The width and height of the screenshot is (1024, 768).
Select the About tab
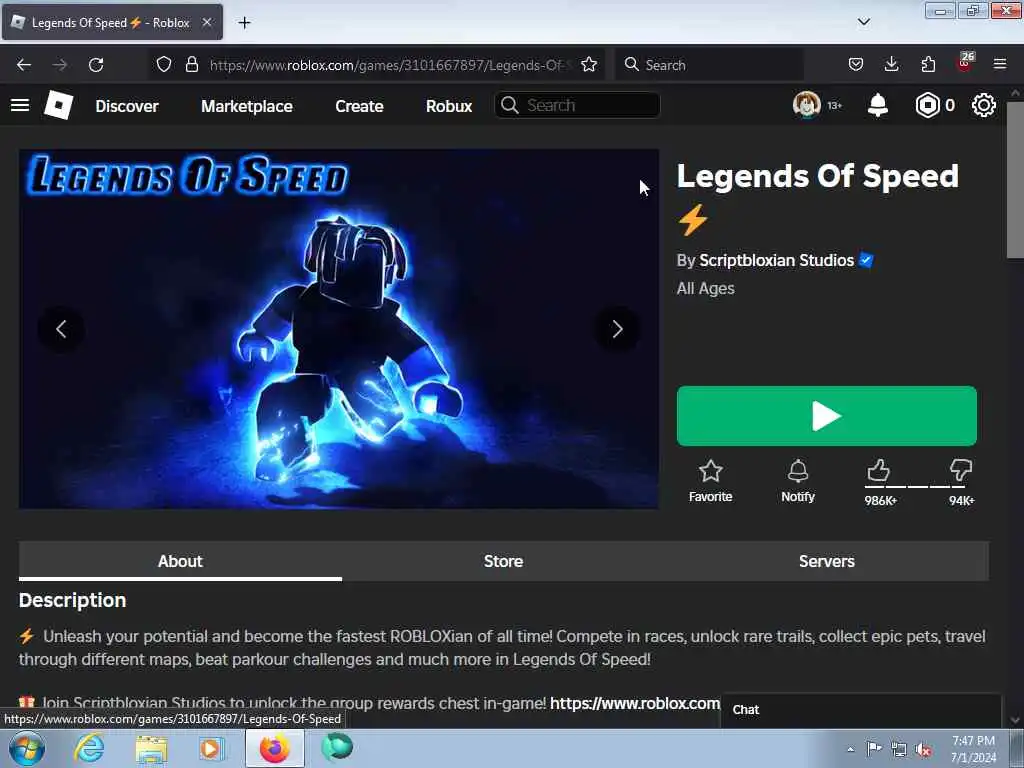pyautogui.click(x=180, y=561)
